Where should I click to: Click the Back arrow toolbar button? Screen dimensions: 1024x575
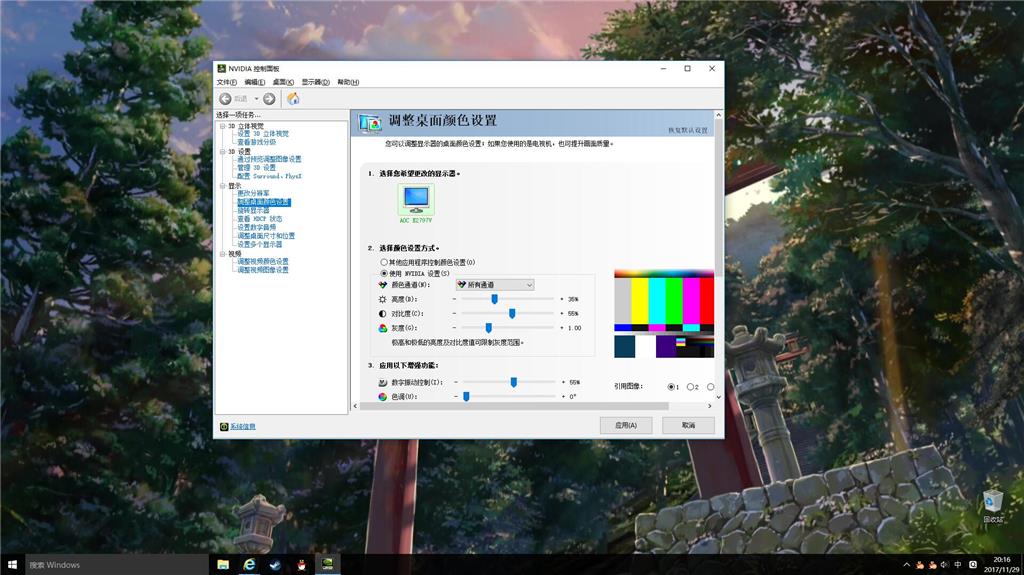(225, 99)
